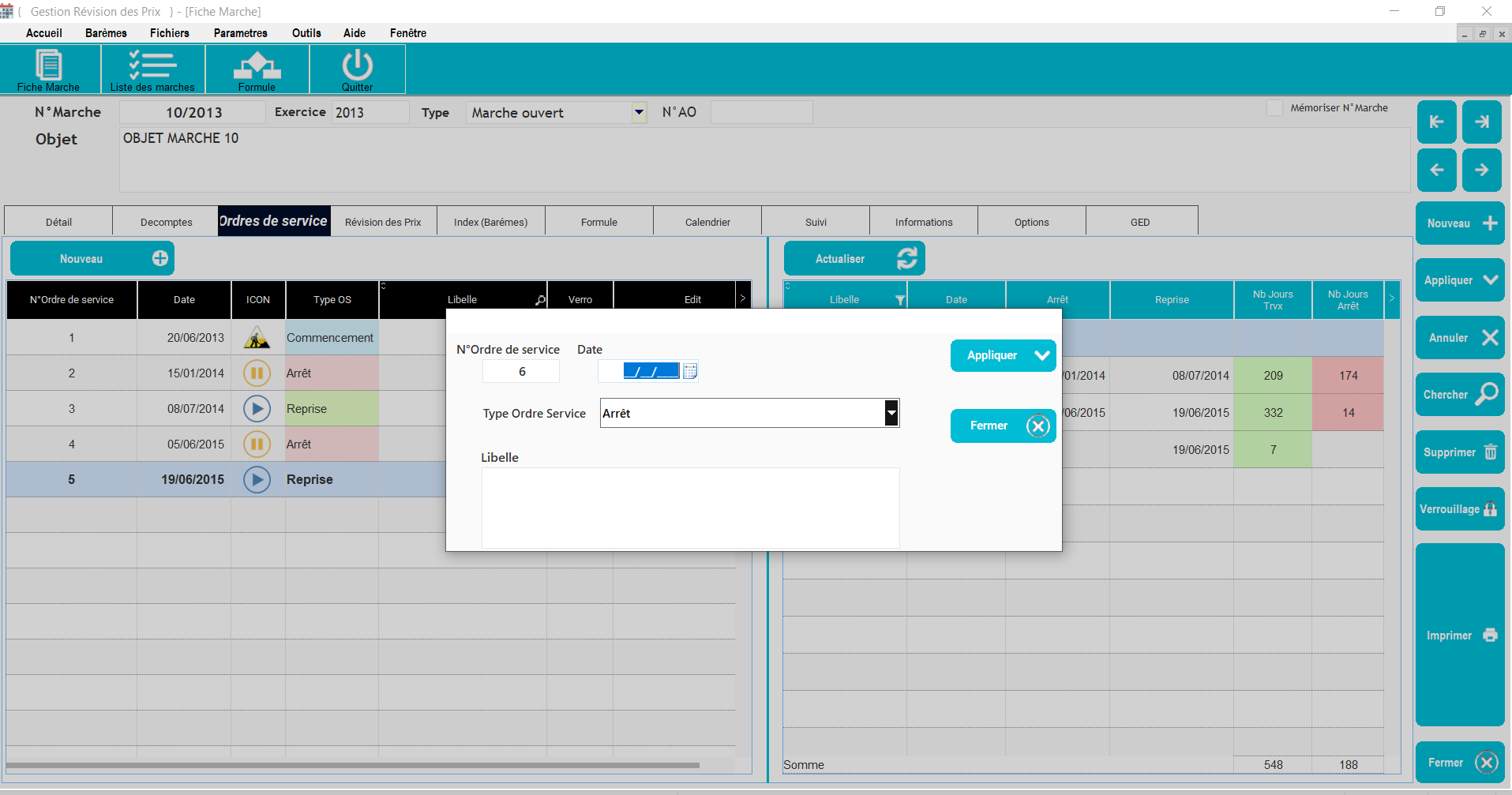Screen dimensions: 1512x795
Task: Click the Libelle text area
Action: (690, 508)
